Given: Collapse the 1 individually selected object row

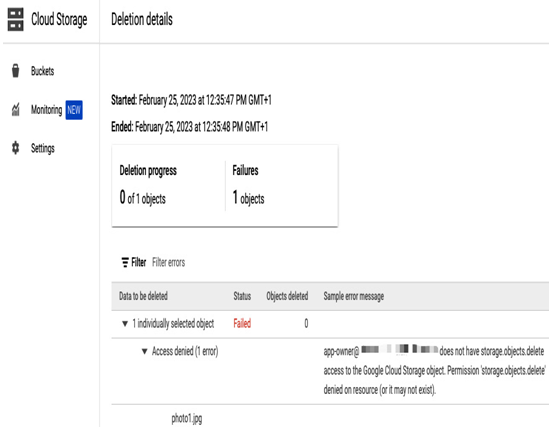Looking at the screenshot, I should click(125, 323).
